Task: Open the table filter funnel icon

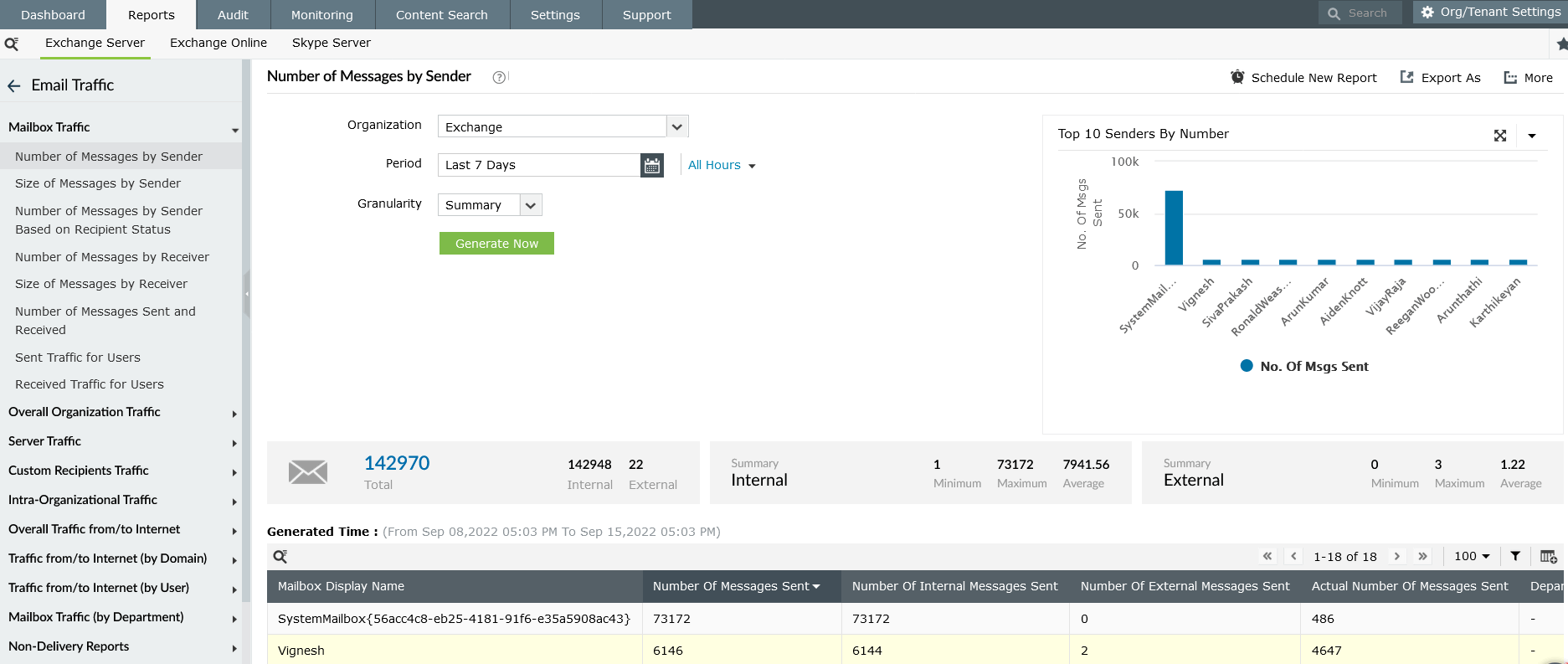Action: coord(1515,556)
